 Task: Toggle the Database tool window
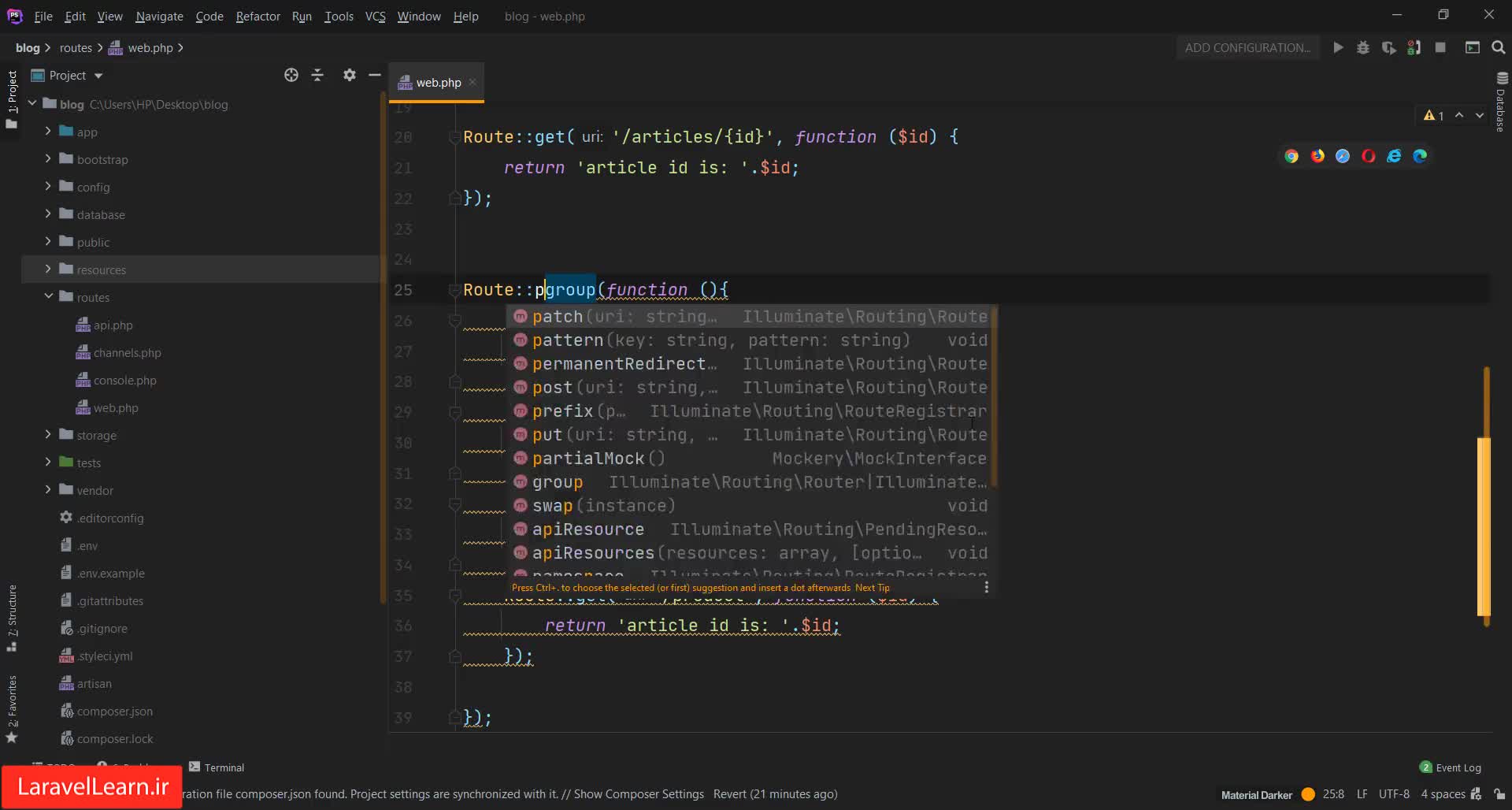pos(1501,102)
